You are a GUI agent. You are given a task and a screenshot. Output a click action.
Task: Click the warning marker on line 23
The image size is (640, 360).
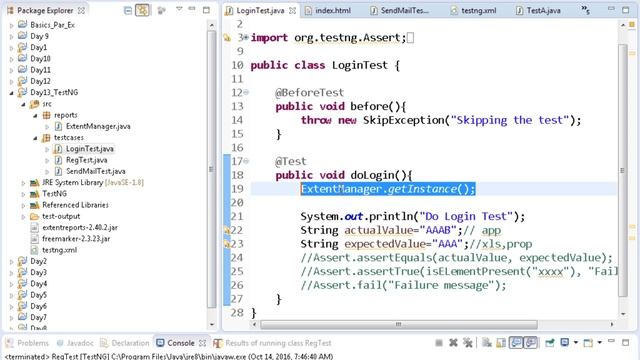coord(227,244)
